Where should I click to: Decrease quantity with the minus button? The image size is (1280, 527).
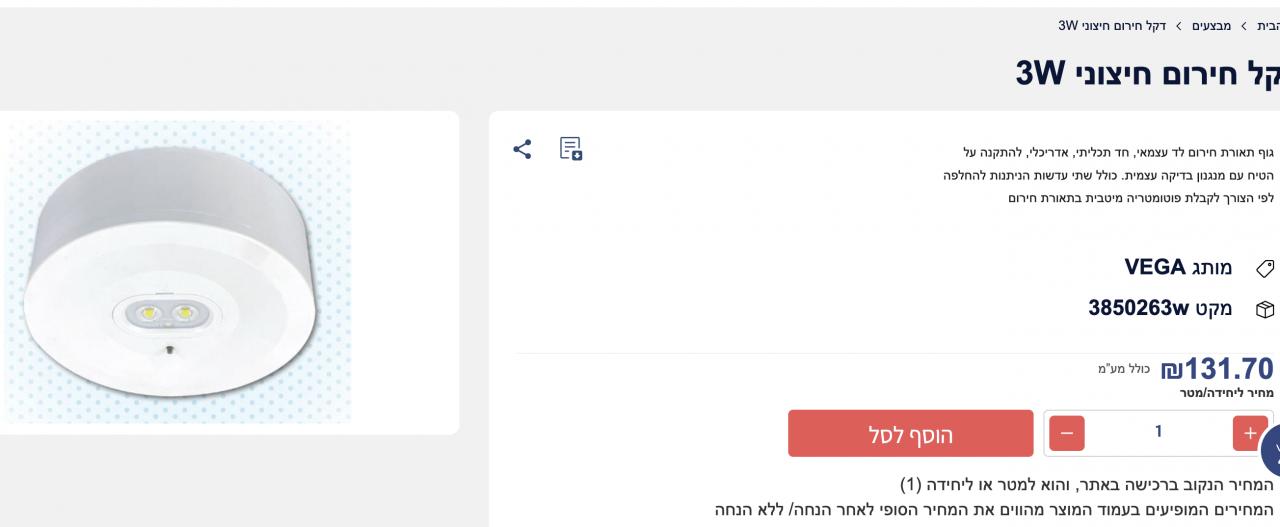(1066, 433)
